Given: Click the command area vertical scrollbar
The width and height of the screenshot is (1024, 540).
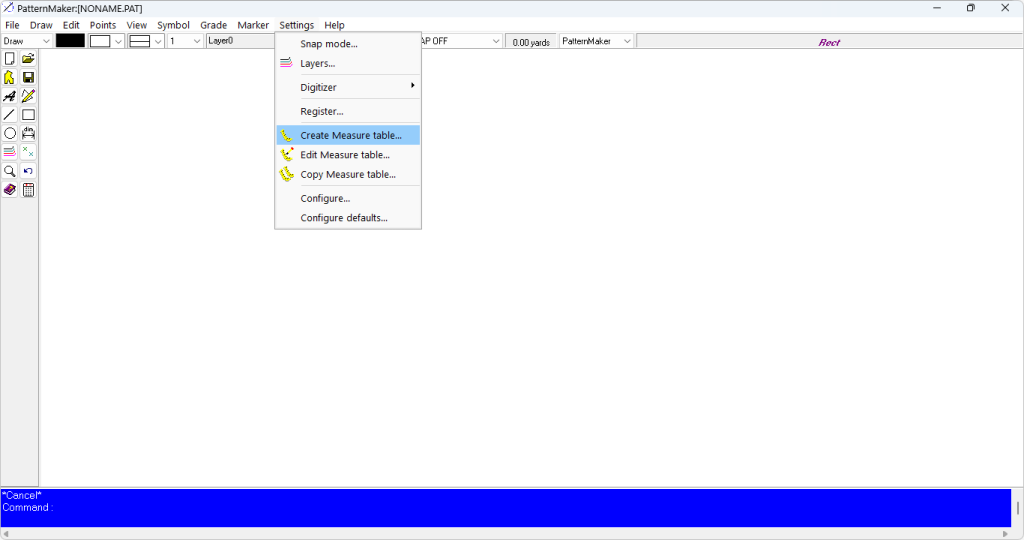Looking at the screenshot, I should (x=1017, y=507).
